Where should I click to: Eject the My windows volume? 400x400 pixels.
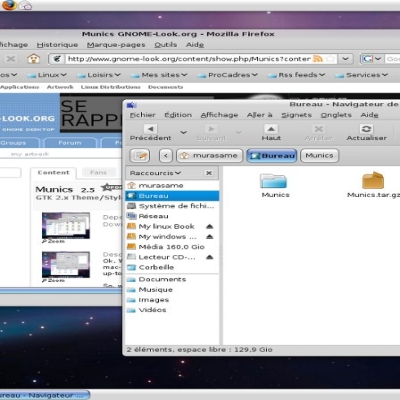coord(209,237)
